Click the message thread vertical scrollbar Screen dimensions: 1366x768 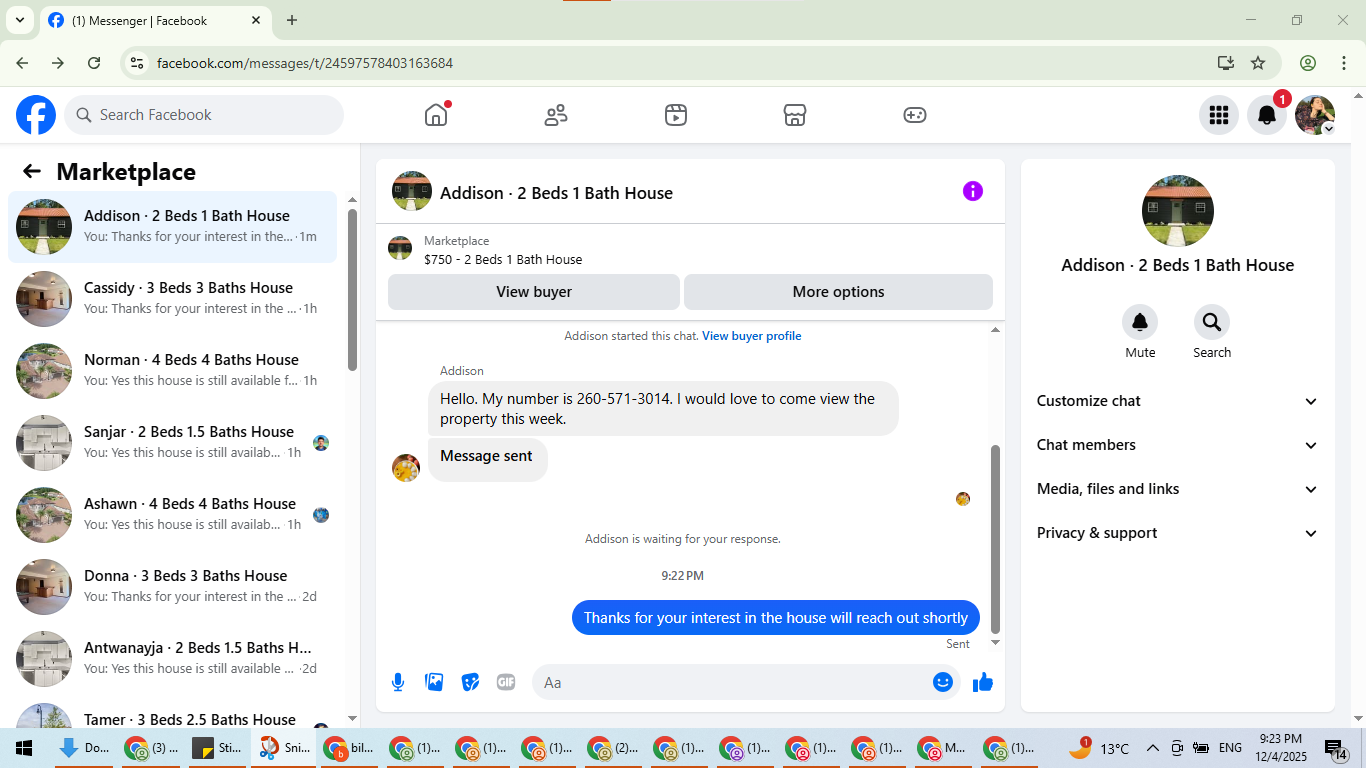pos(995,540)
